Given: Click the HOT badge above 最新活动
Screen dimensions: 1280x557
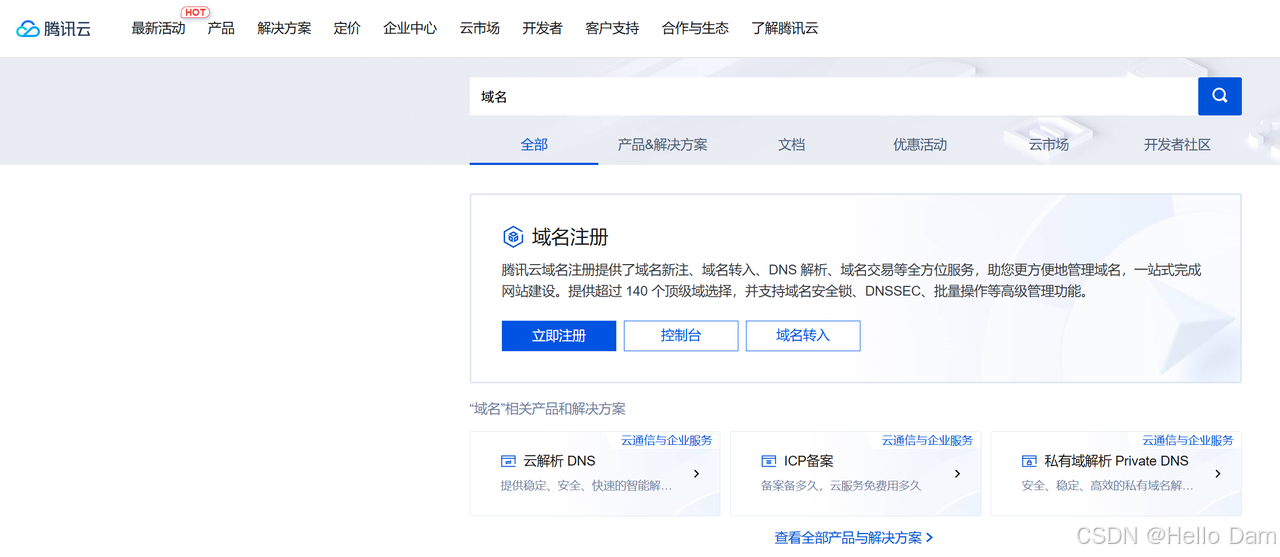Looking at the screenshot, I should pos(196,13).
